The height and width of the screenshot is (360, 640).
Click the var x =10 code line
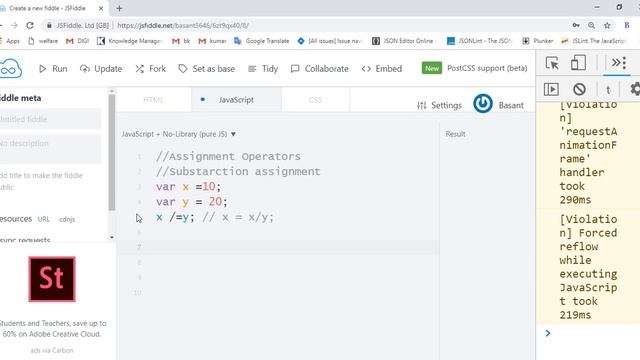pyautogui.click(x=188, y=187)
